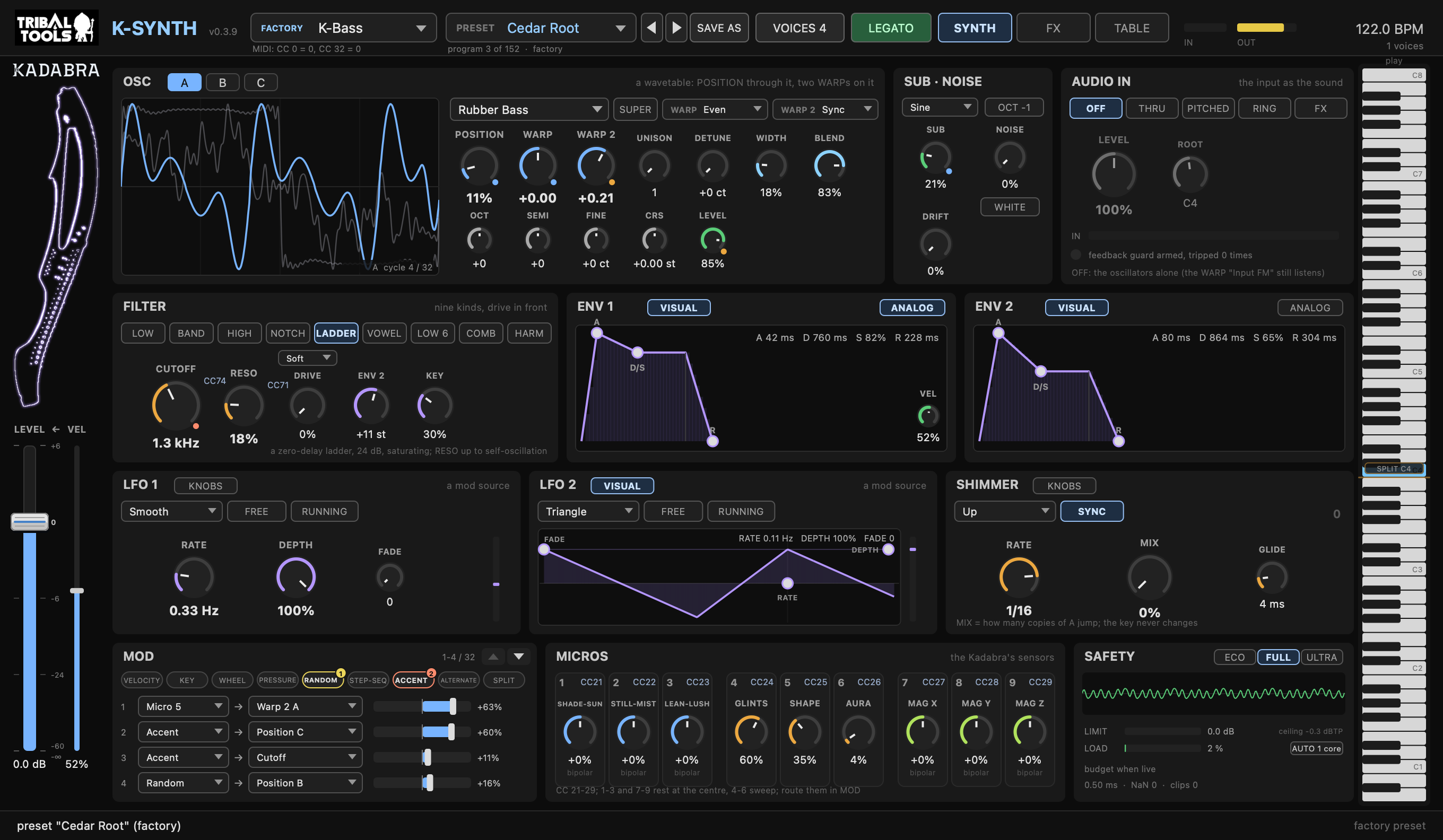Open the WARP 2 Sync dropdown
The width and height of the screenshot is (1443, 840).
point(824,109)
